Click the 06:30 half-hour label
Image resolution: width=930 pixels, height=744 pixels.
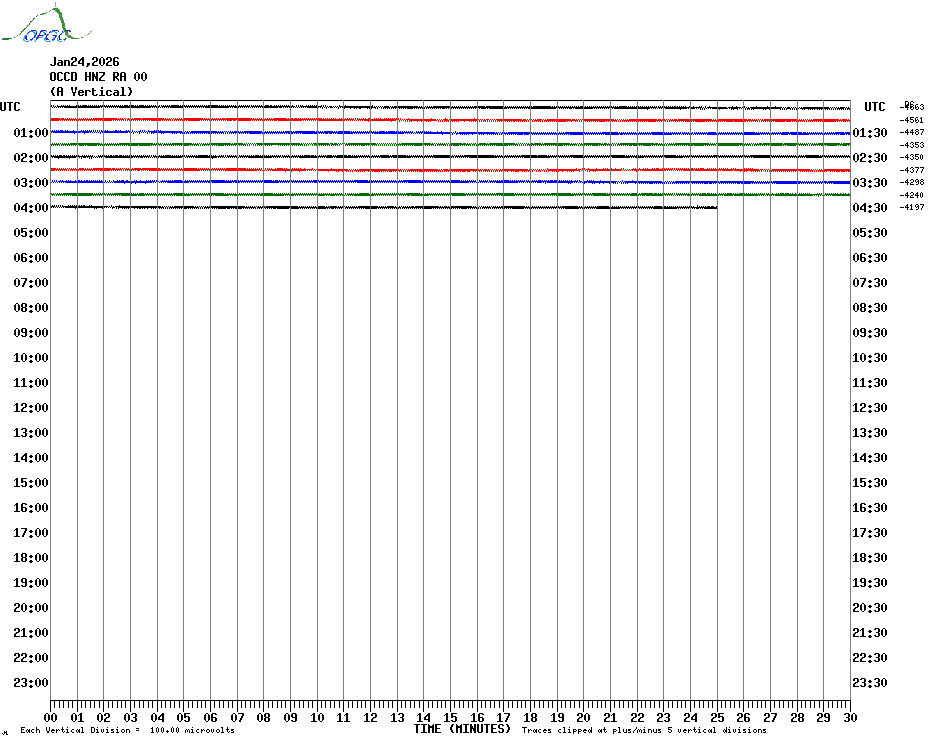click(870, 257)
